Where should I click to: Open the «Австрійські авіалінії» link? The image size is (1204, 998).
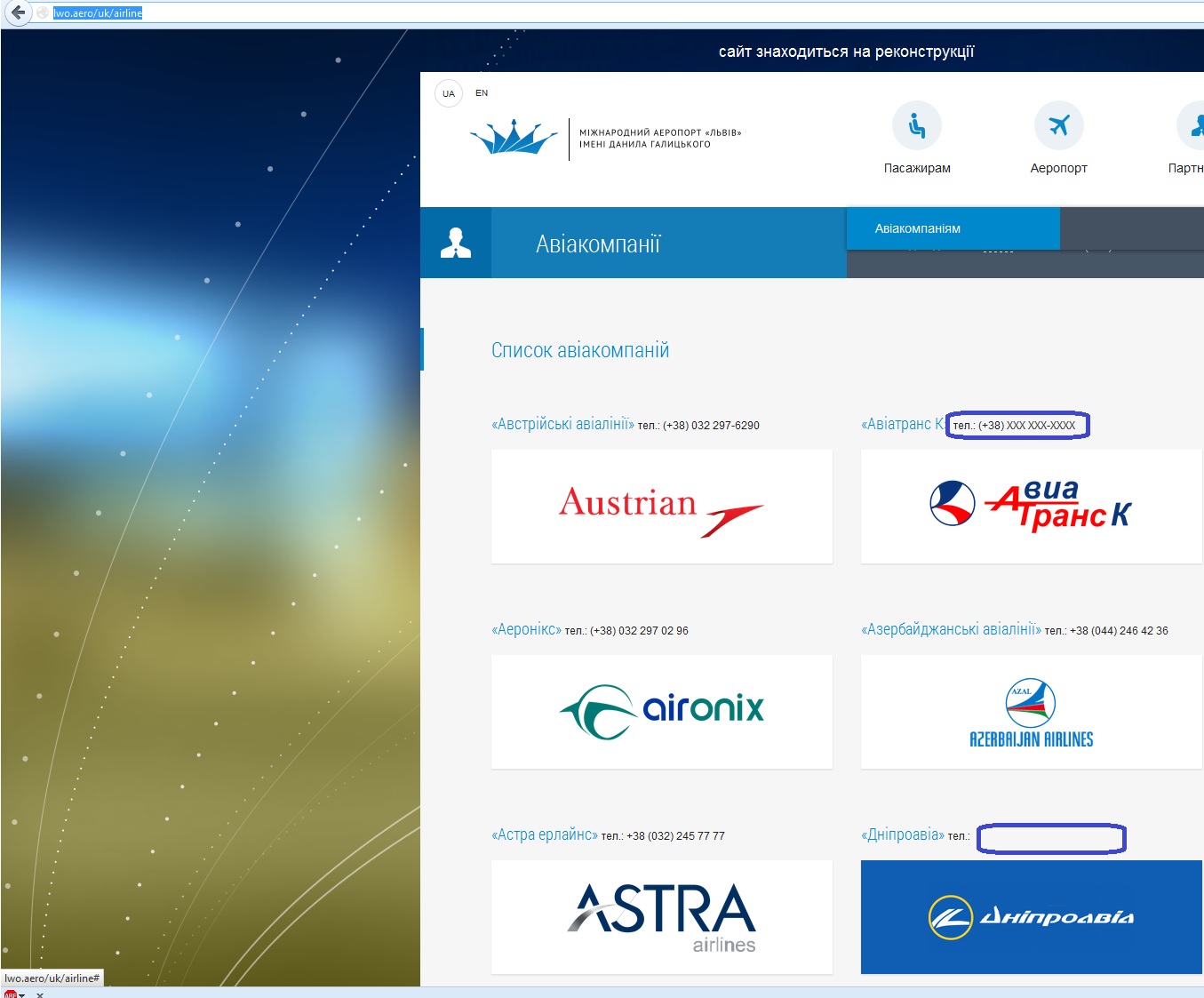tap(562, 425)
